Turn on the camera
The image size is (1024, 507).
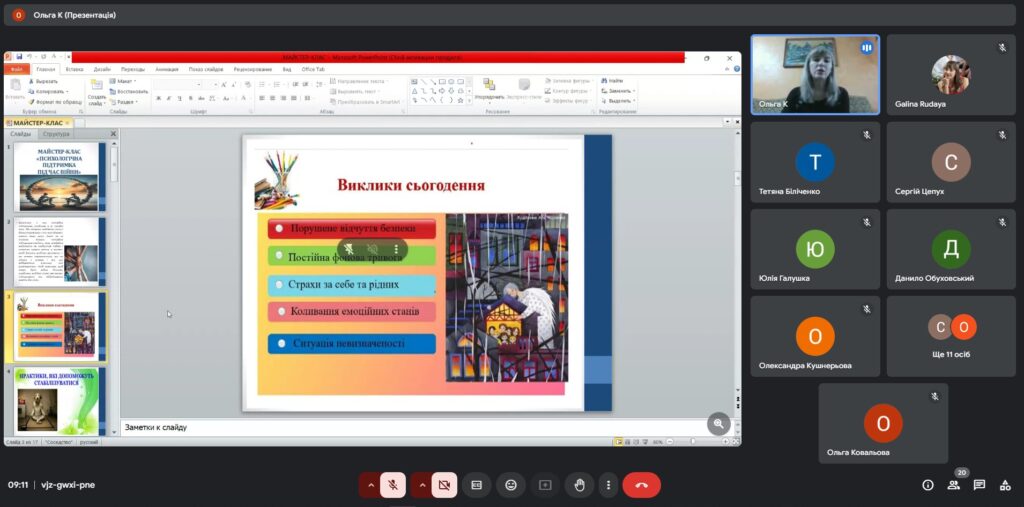click(444, 485)
